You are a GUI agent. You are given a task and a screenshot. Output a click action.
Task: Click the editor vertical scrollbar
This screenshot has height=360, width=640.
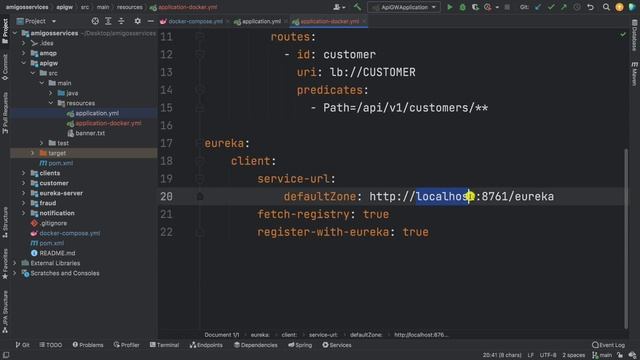(626, 239)
